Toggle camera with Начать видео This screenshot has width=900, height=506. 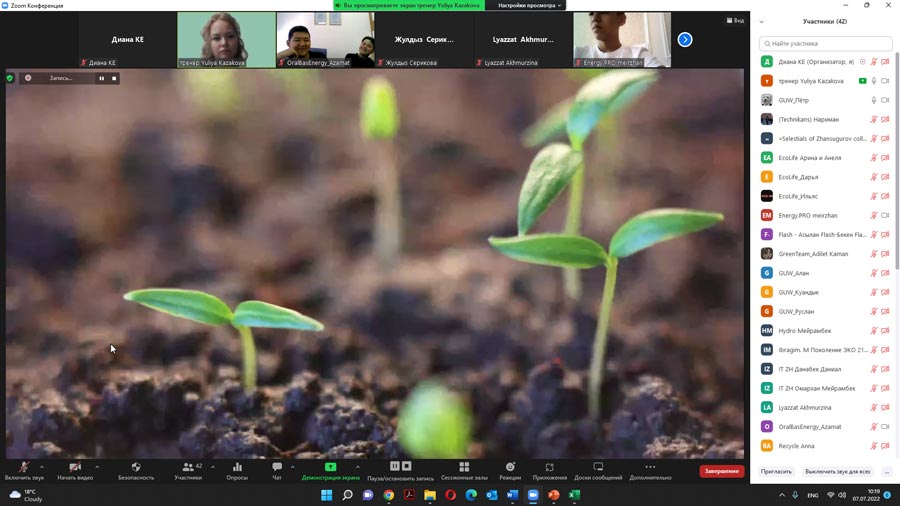75,468
